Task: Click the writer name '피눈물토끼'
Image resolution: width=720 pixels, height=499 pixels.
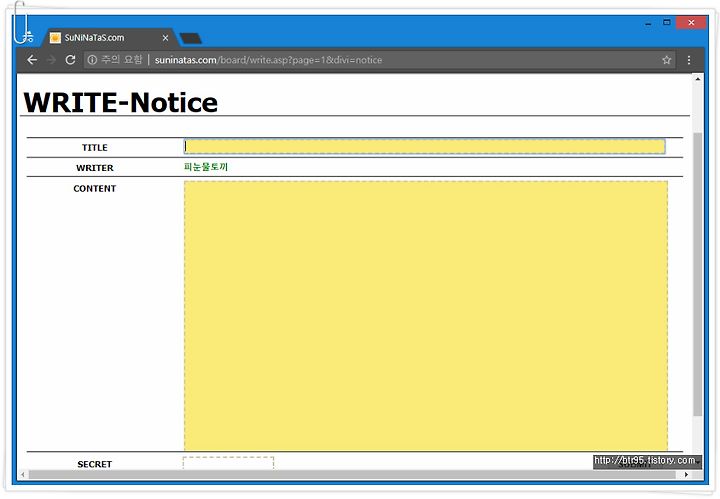Action: (x=206, y=167)
